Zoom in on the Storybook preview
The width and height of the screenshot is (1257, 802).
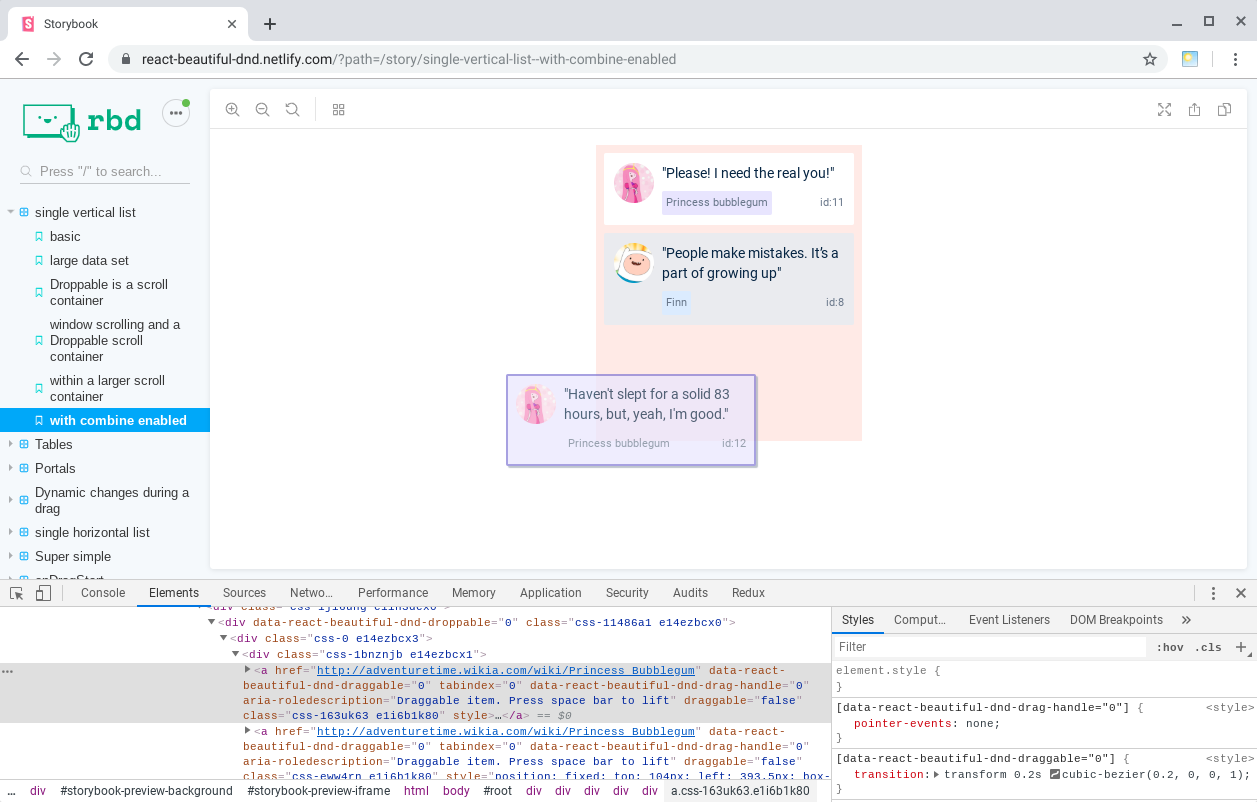(232, 110)
